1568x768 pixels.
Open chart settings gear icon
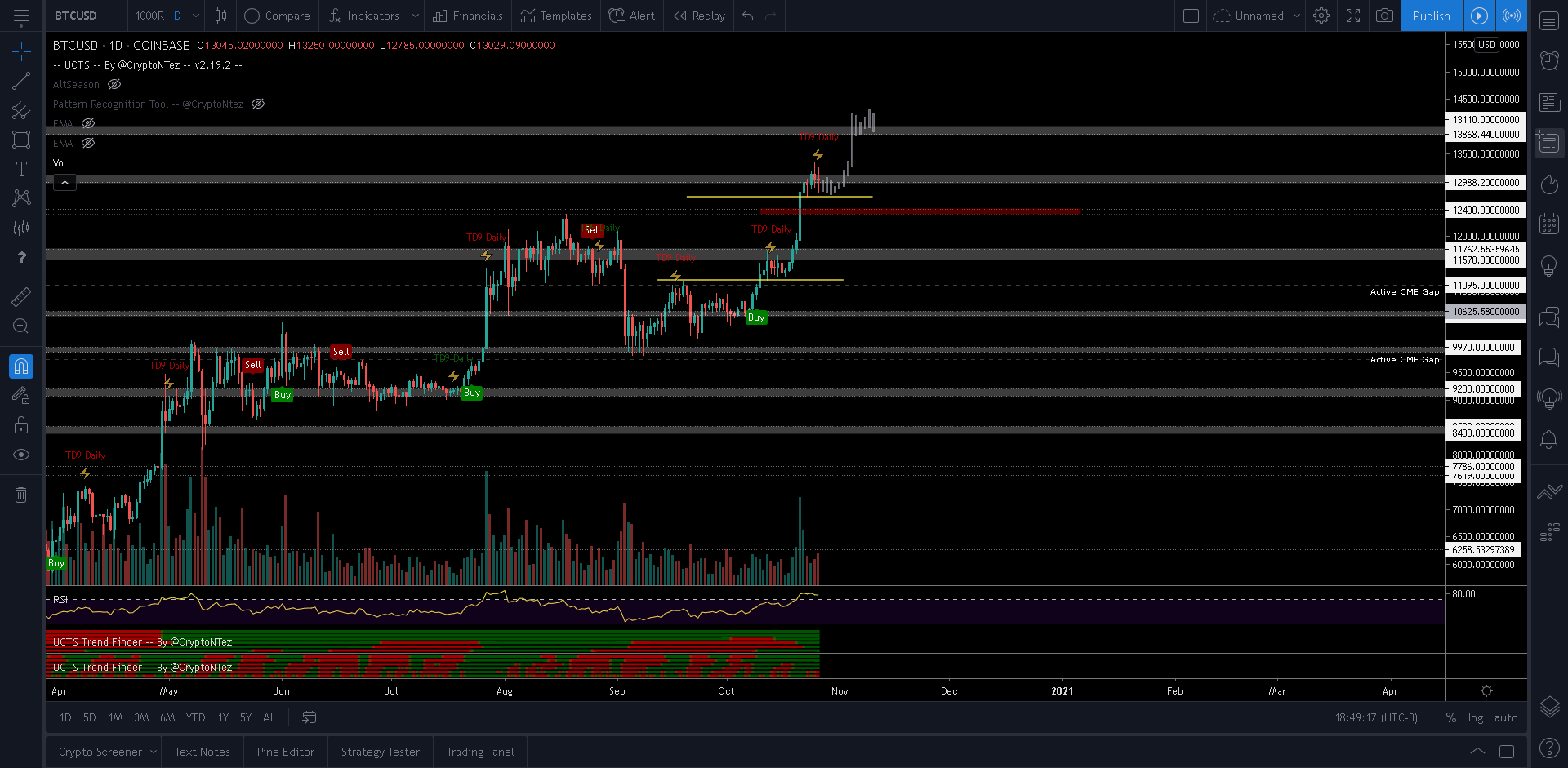click(x=1321, y=16)
